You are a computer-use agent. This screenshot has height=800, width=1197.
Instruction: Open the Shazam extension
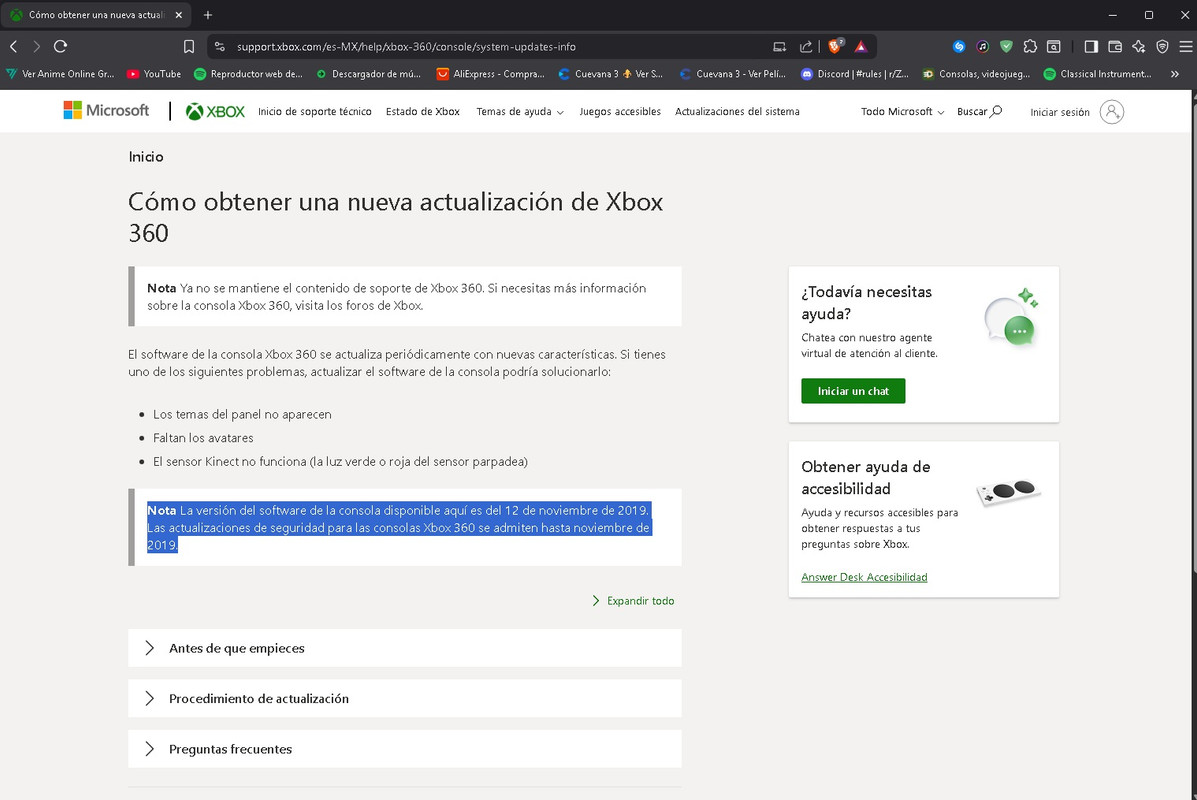[959, 47]
